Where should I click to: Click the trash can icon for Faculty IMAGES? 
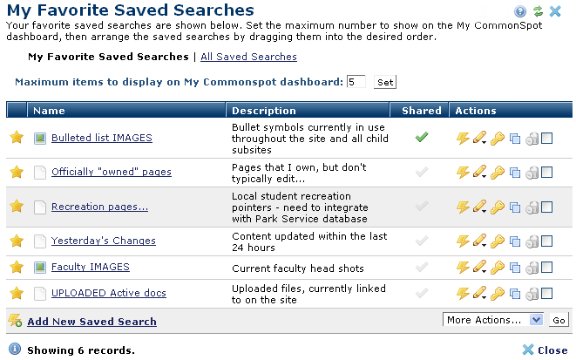click(x=532, y=267)
